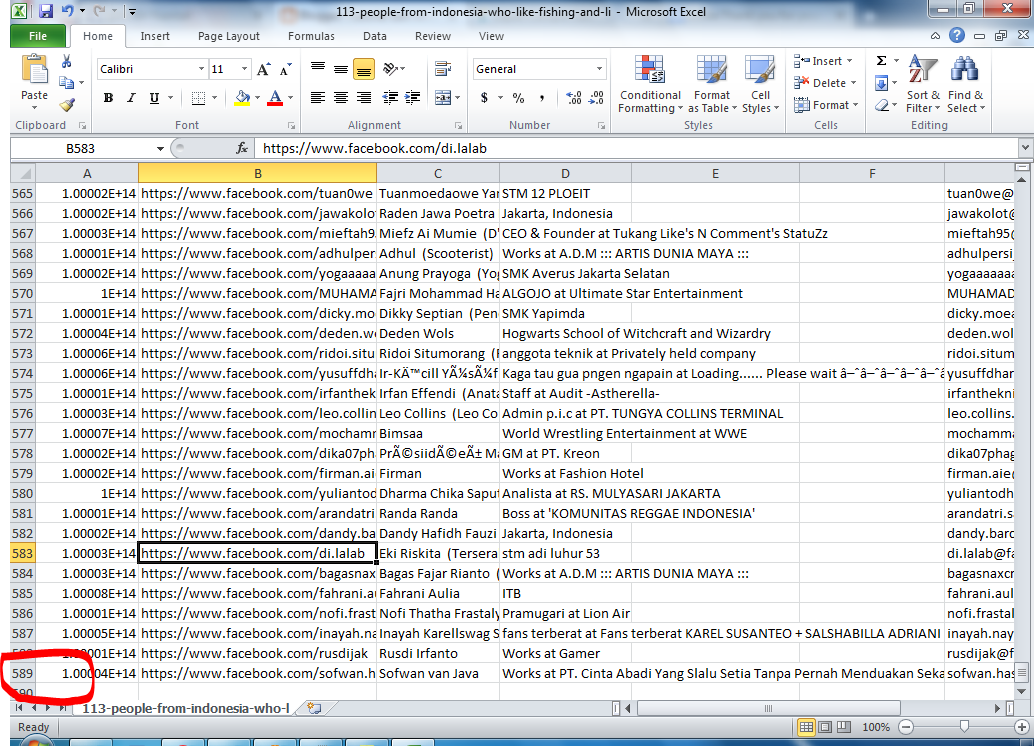Select column D header
This screenshot has width=1034, height=746.
pyautogui.click(x=565, y=173)
